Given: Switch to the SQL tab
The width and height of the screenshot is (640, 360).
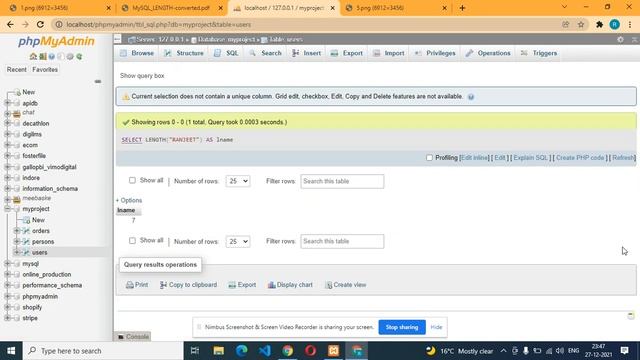Looking at the screenshot, I should tap(226, 53).
